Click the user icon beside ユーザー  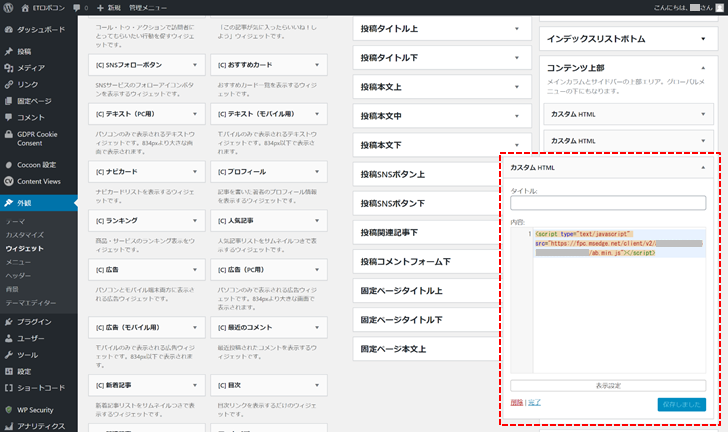pyautogui.click(x=8, y=338)
